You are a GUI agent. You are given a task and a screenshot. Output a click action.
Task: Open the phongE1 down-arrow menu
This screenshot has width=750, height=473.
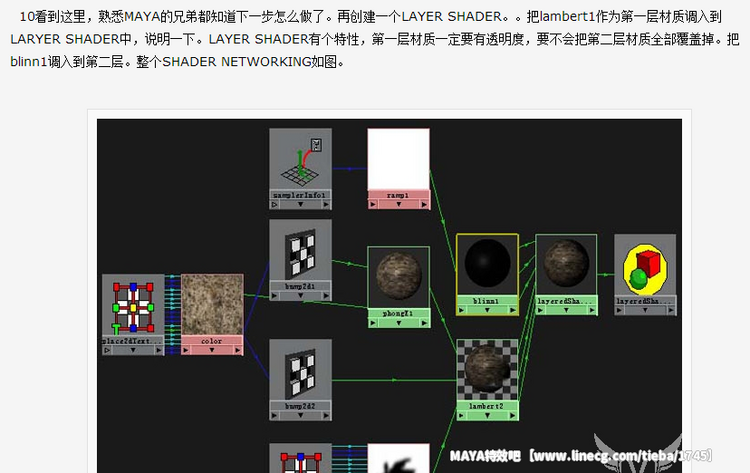398,323
